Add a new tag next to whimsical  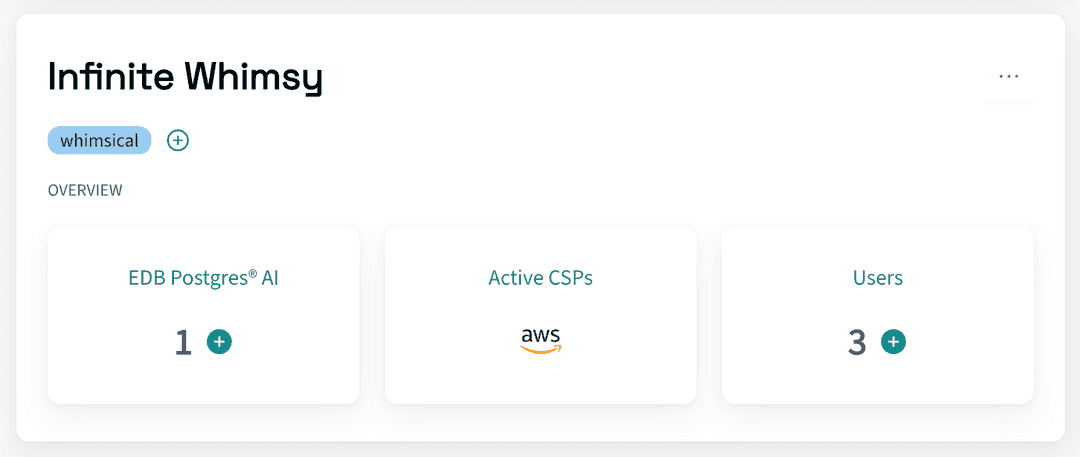coord(178,141)
